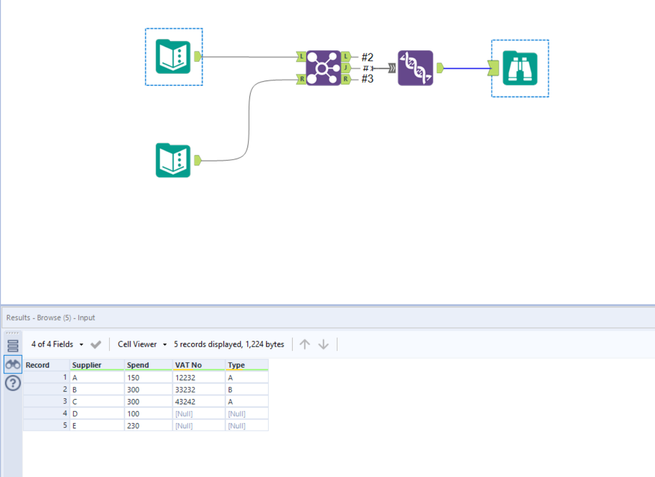Show results messages list view icon
Screen dimensions: 655x477
13,346
